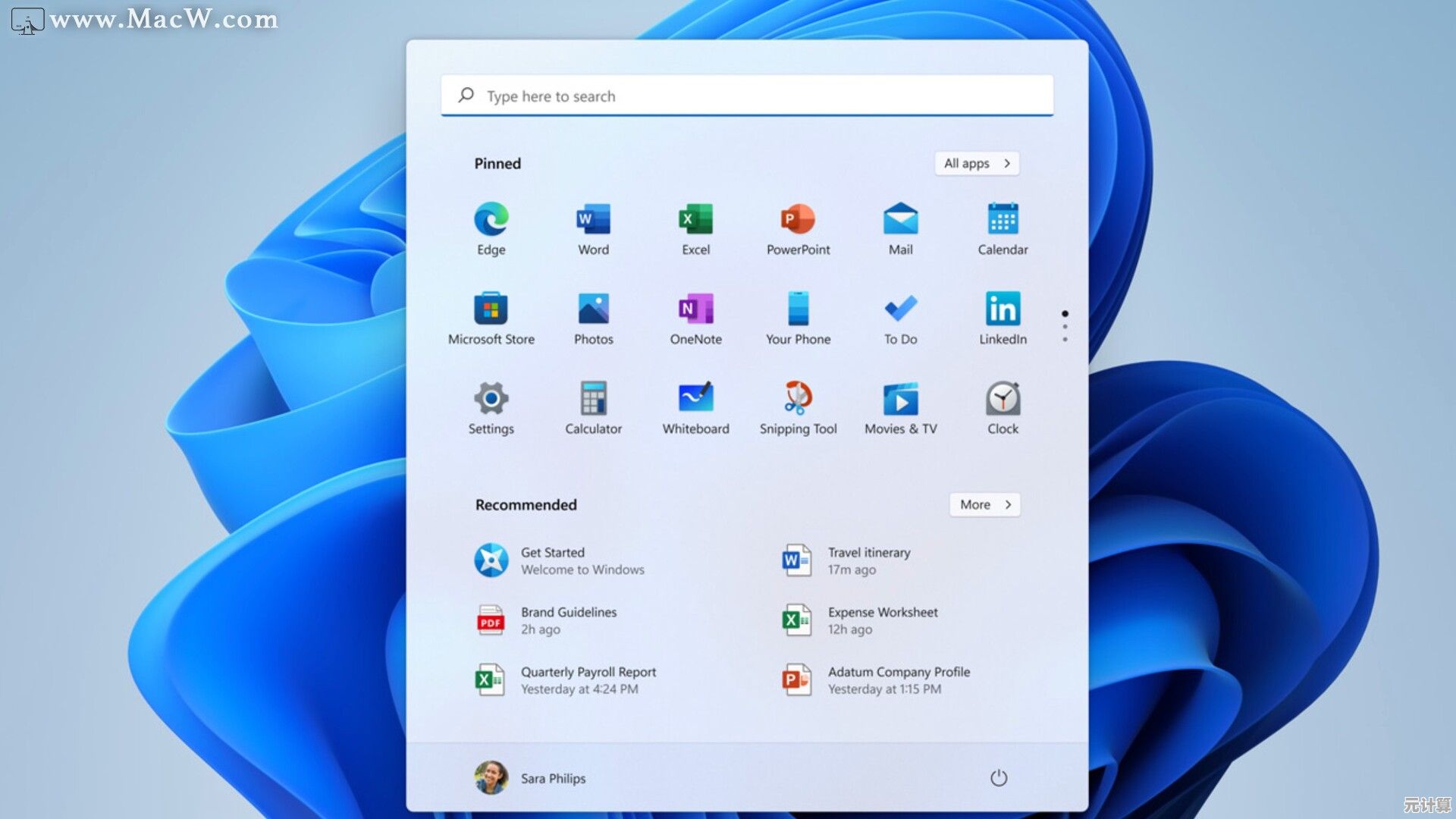Switch to the second pinned apps page

click(1065, 326)
